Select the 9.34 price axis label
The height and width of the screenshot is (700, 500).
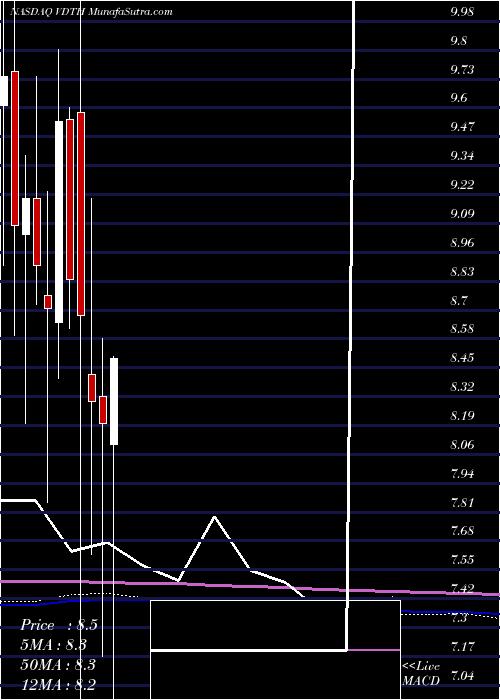click(462, 156)
